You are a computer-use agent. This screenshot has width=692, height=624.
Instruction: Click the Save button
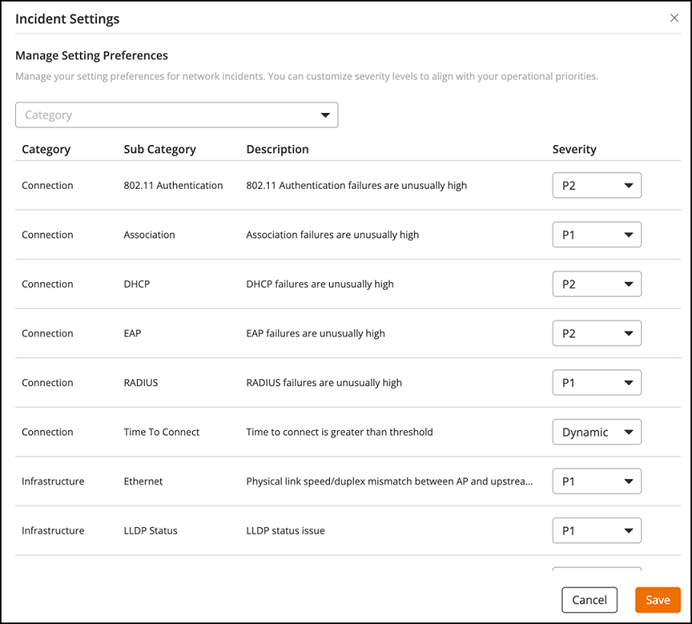point(657,600)
